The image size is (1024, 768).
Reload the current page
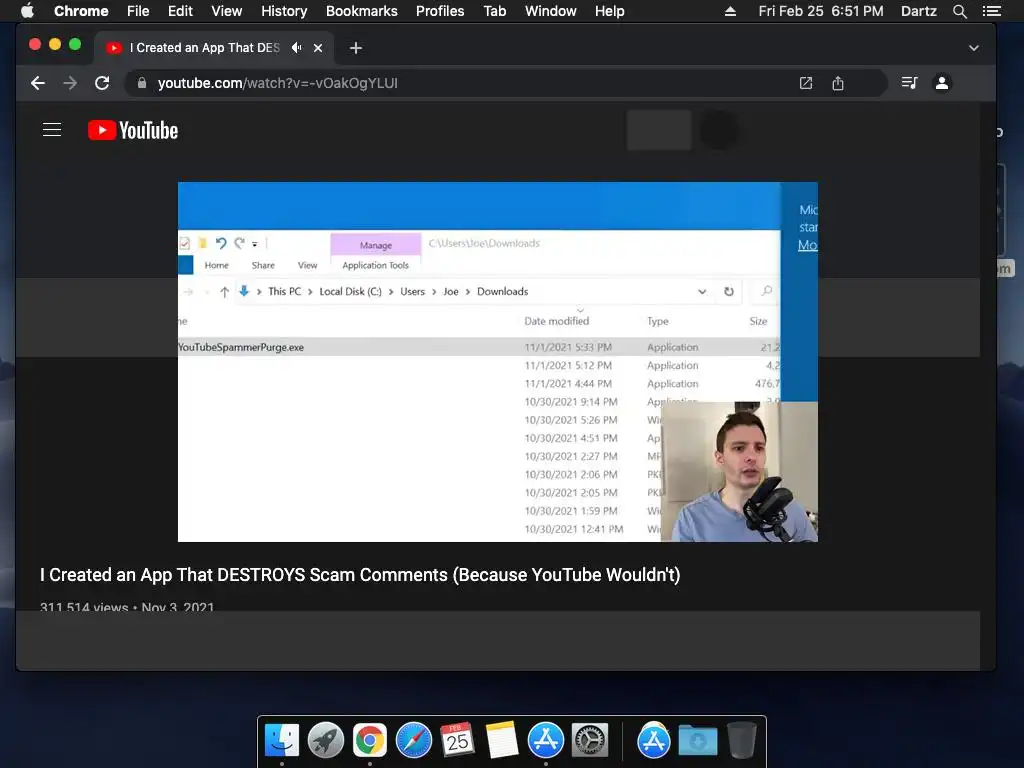(x=102, y=83)
